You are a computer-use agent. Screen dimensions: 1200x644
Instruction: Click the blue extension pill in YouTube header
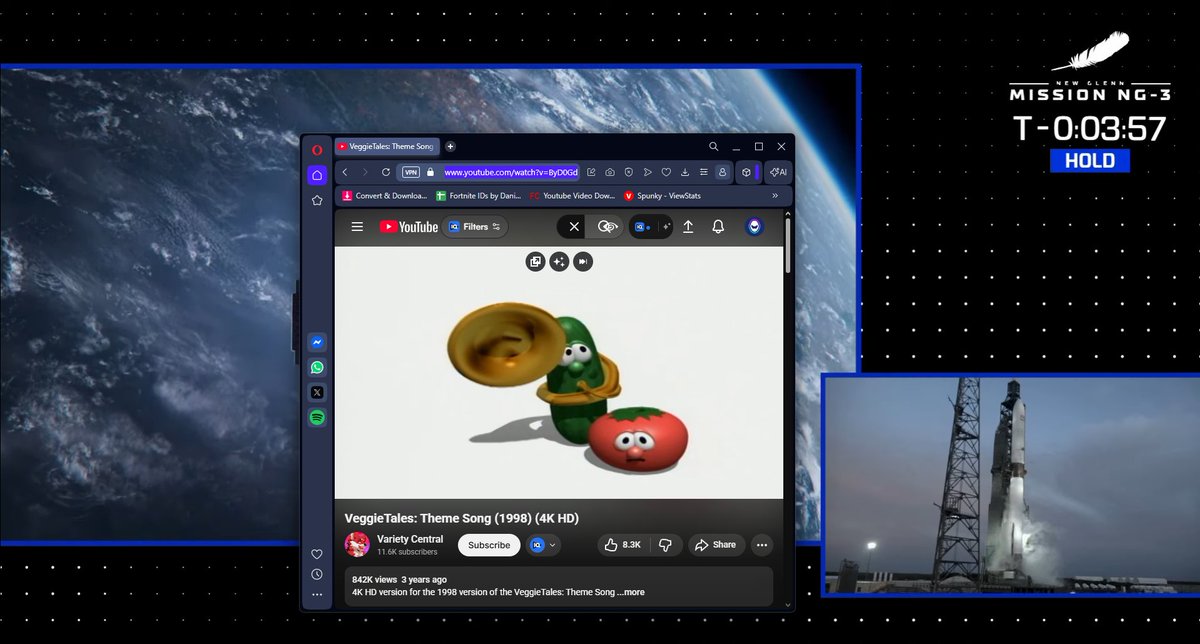coord(642,227)
